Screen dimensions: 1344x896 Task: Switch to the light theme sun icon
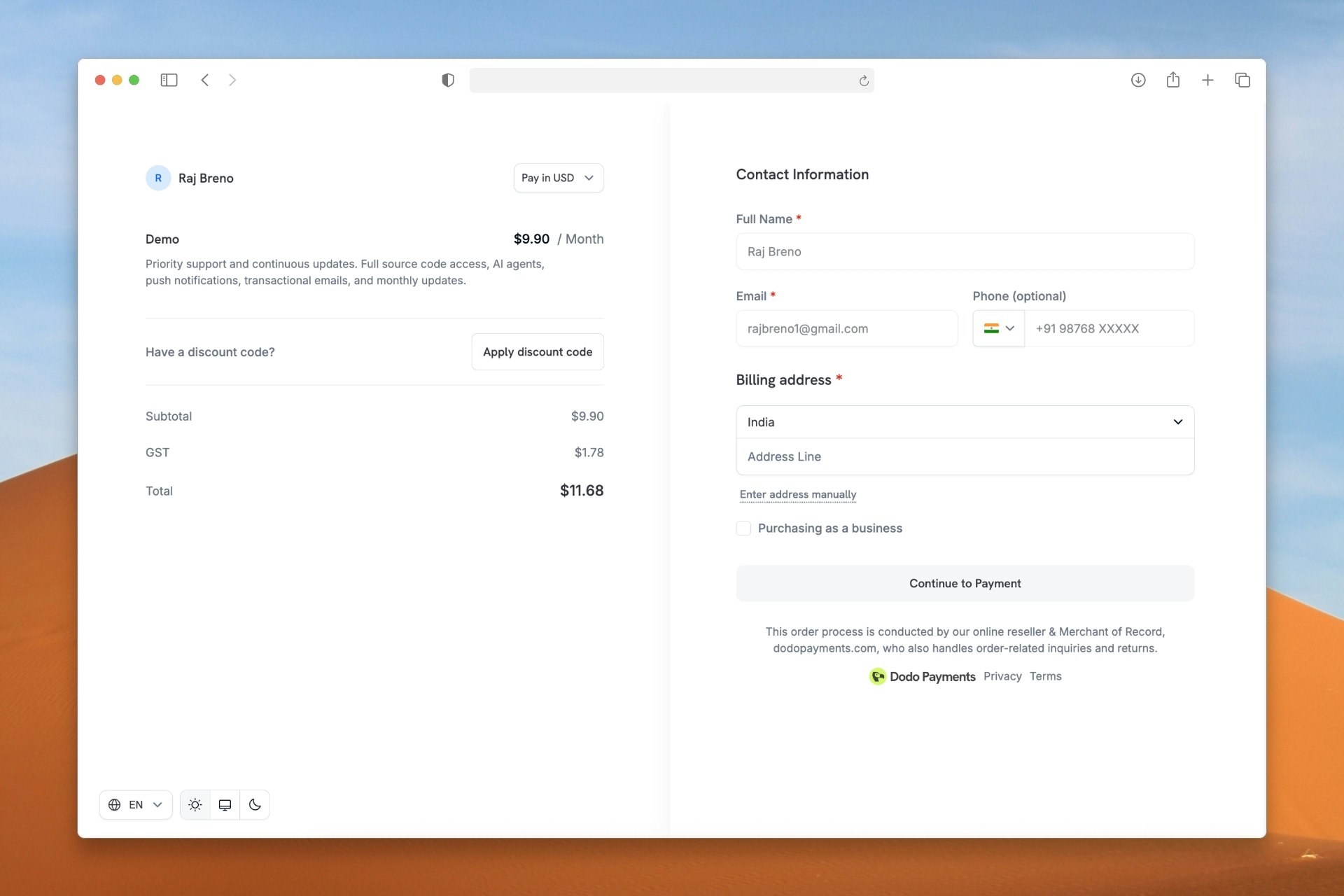click(x=195, y=805)
